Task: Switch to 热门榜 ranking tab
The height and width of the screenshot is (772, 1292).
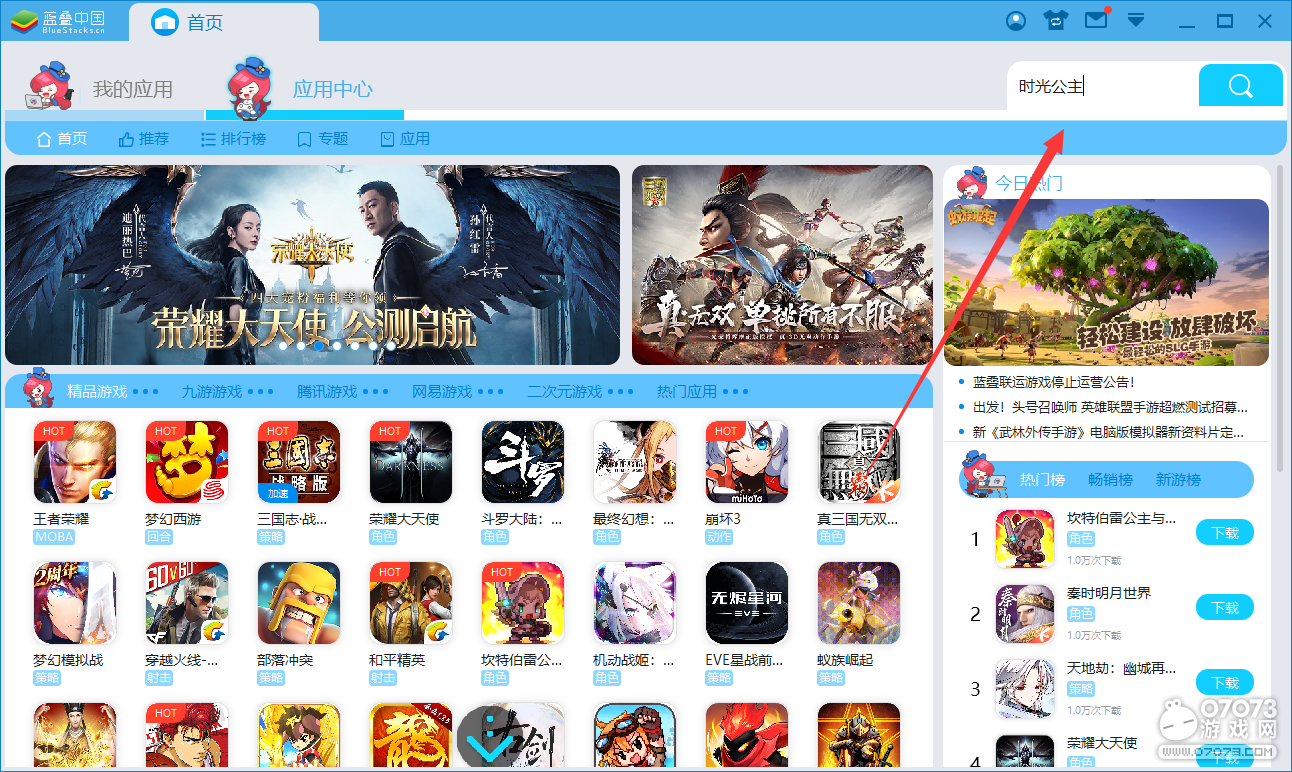Action: point(1042,480)
